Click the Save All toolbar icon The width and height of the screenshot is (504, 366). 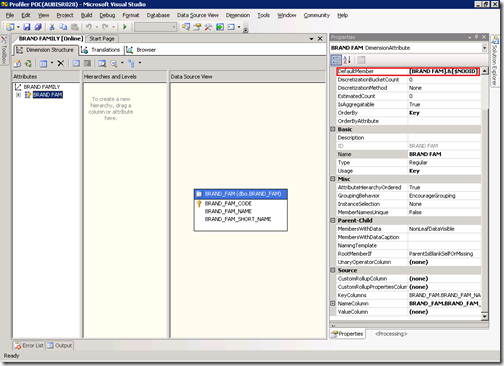pyautogui.click(x=38, y=27)
